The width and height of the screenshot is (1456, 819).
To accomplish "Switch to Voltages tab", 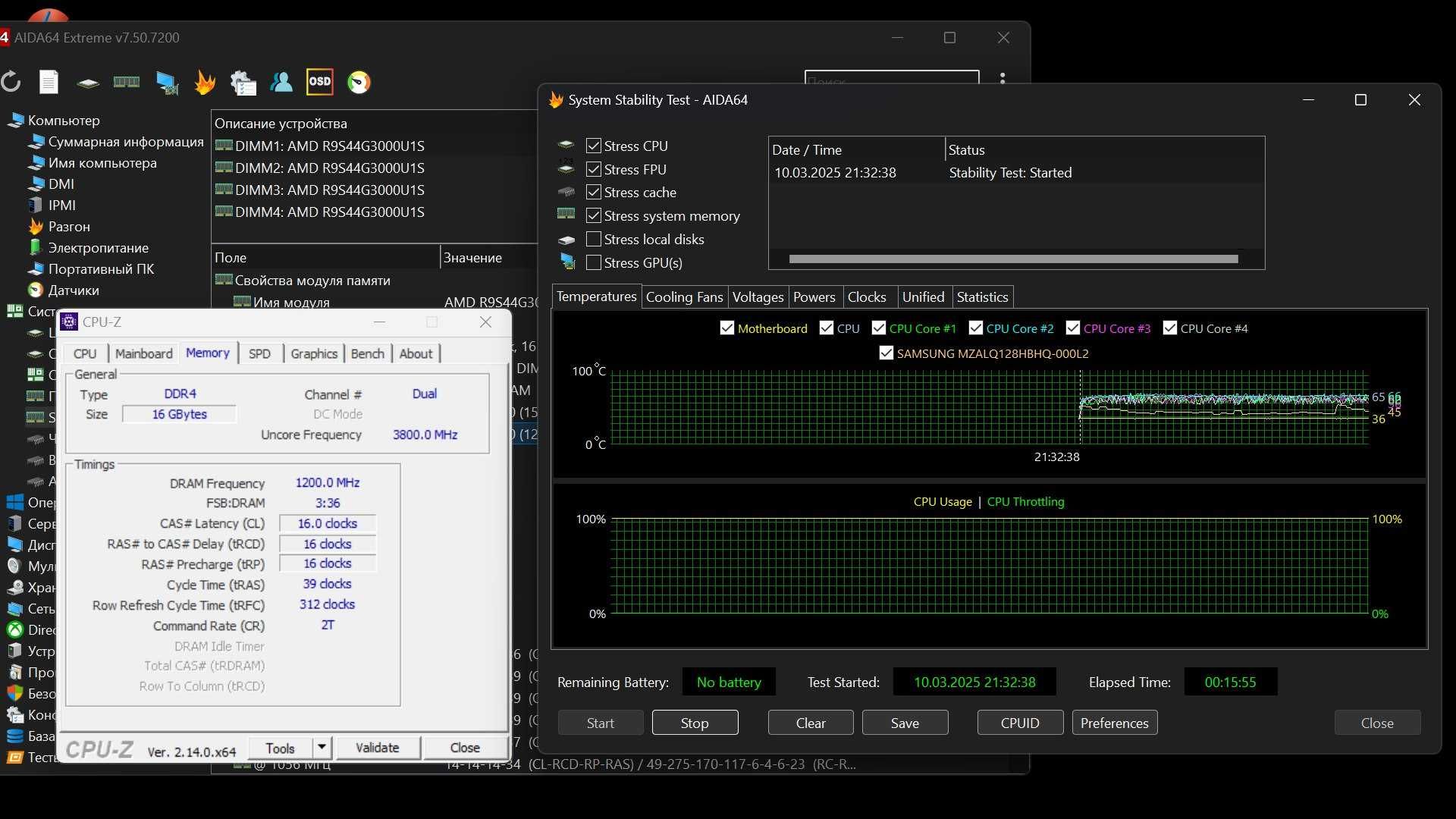I will click(x=758, y=297).
